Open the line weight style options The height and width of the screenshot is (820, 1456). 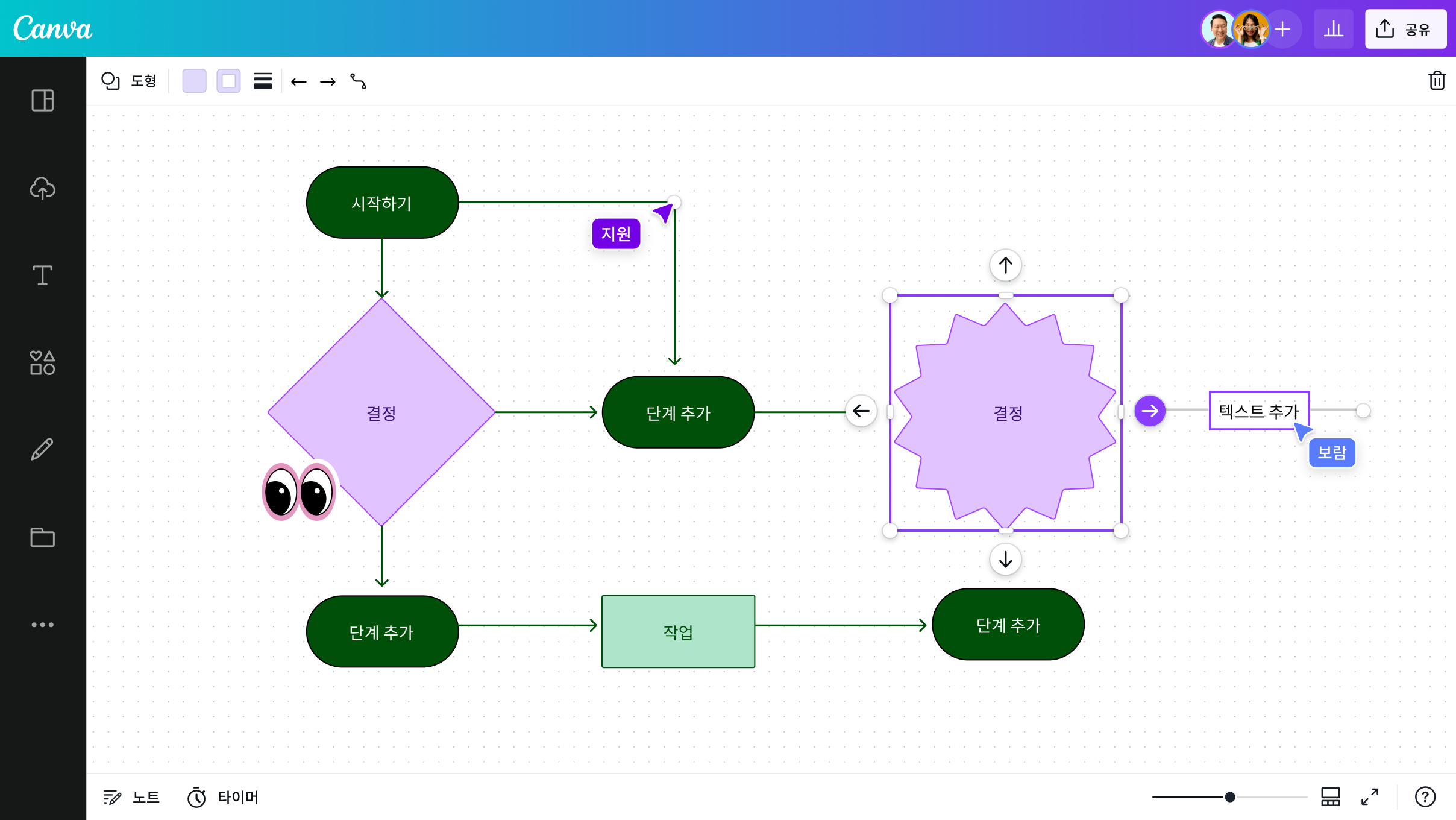point(263,81)
